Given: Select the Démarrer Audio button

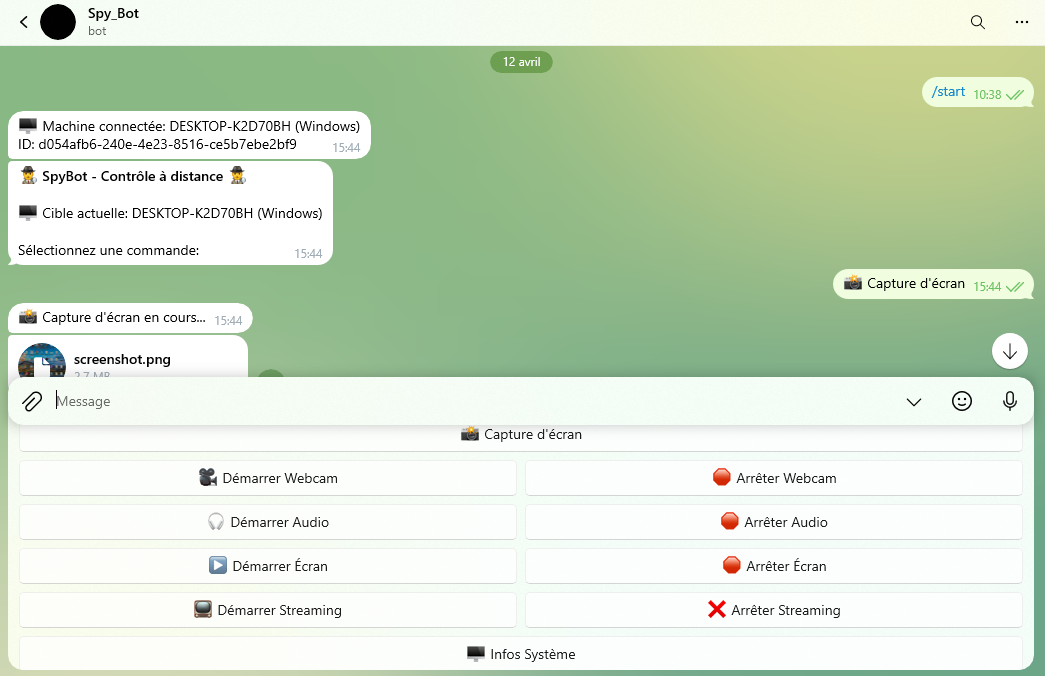Looking at the screenshot, I should click(268, 522).
